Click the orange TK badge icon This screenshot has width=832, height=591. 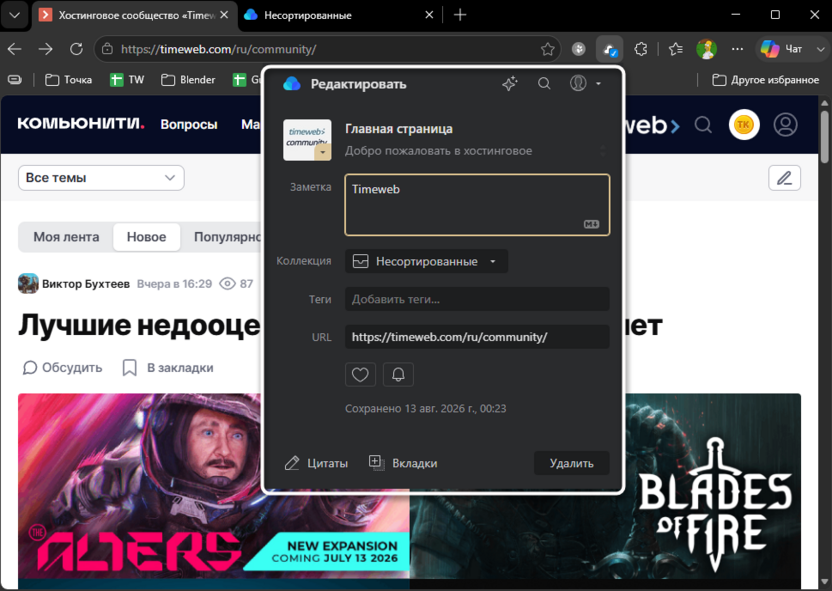tap(744, 125)
